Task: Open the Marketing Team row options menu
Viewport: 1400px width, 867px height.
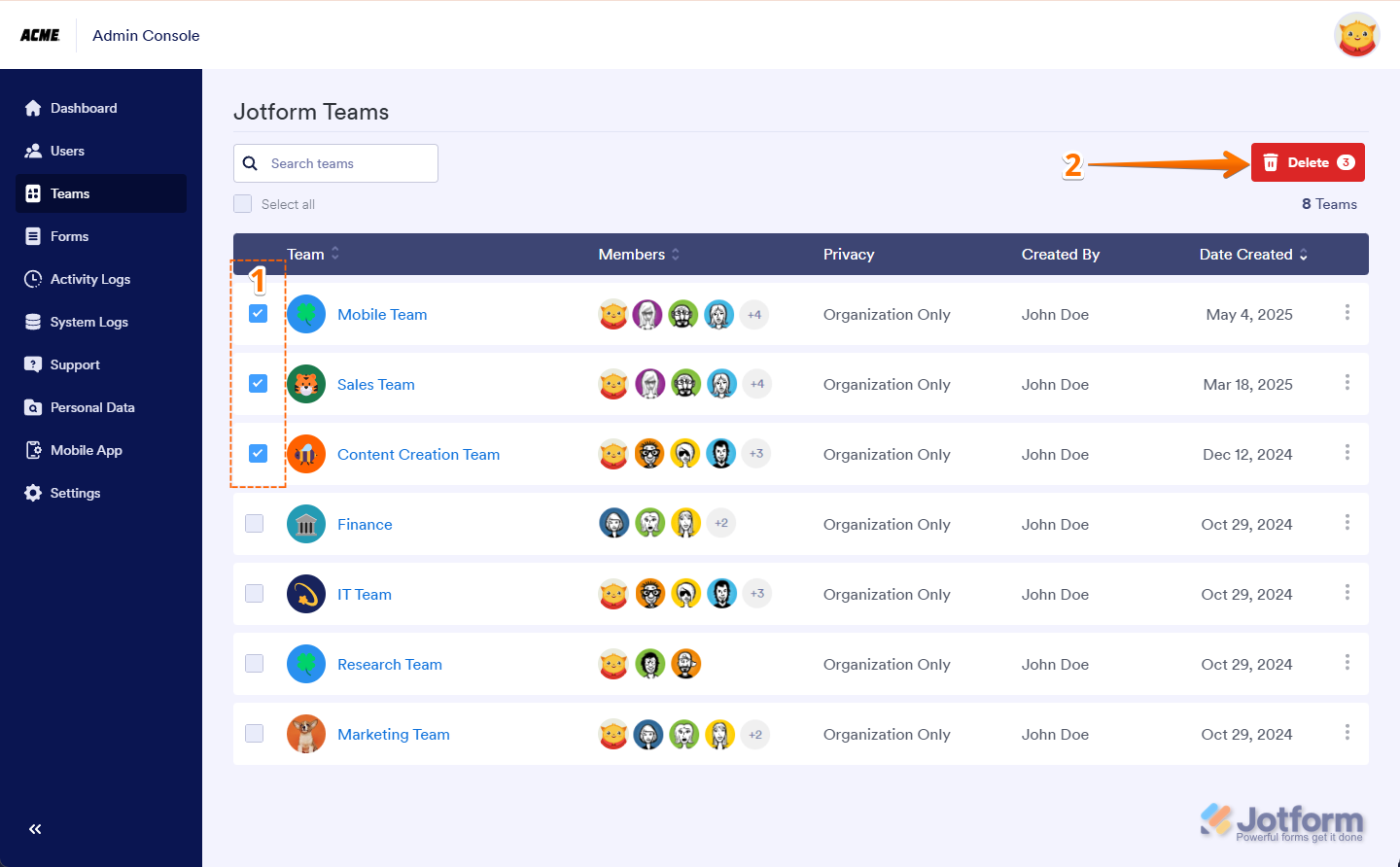Action: (1347, 732)
